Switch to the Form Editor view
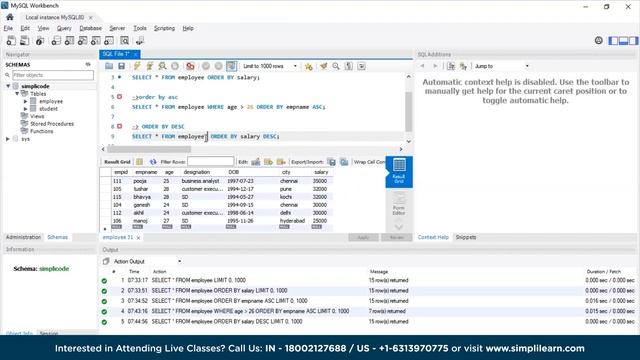 [399, 204]
